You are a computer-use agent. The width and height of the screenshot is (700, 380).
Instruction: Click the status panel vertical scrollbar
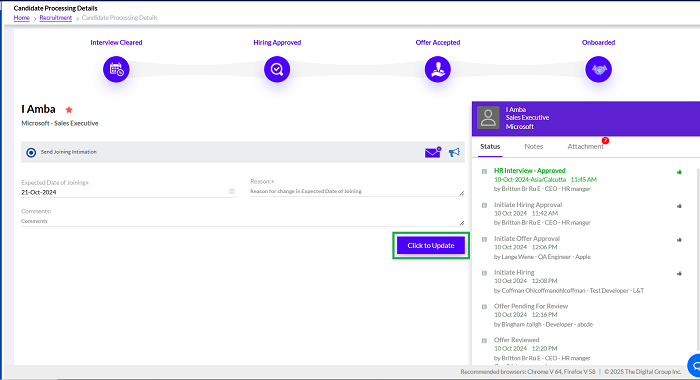(698, 259)
